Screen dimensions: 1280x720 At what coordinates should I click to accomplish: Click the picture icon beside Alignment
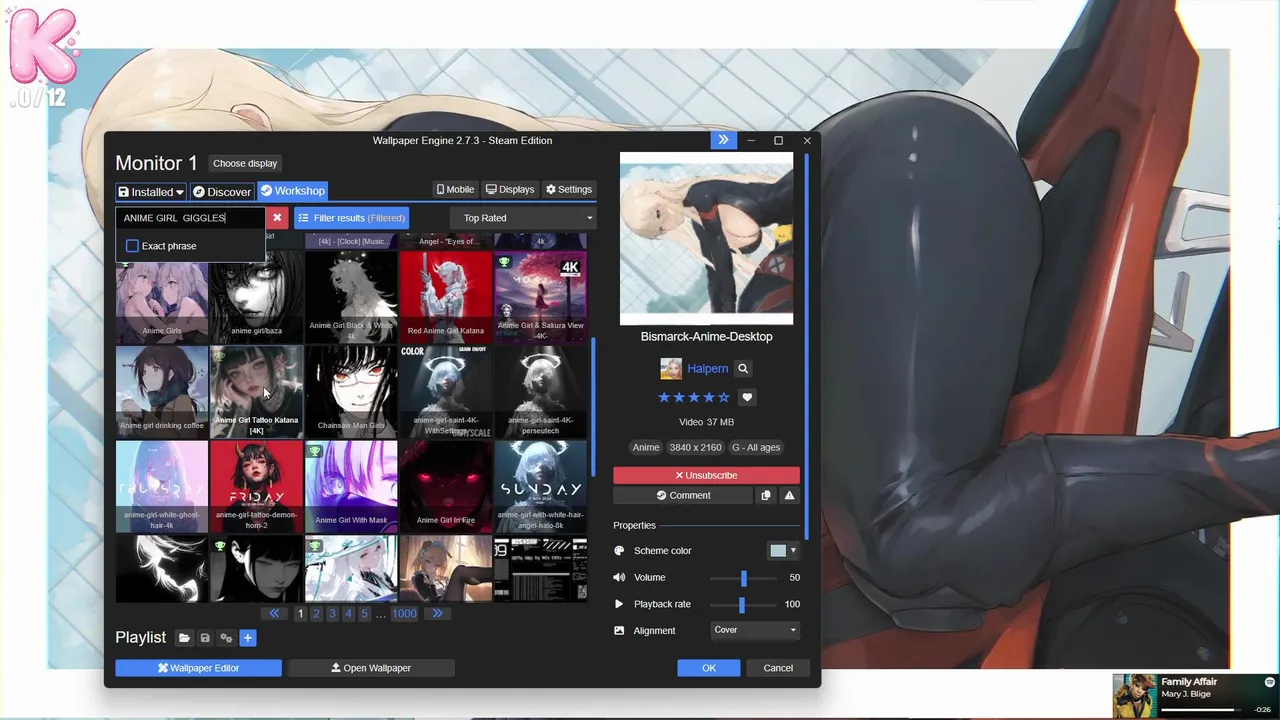(x=619, y=631)
